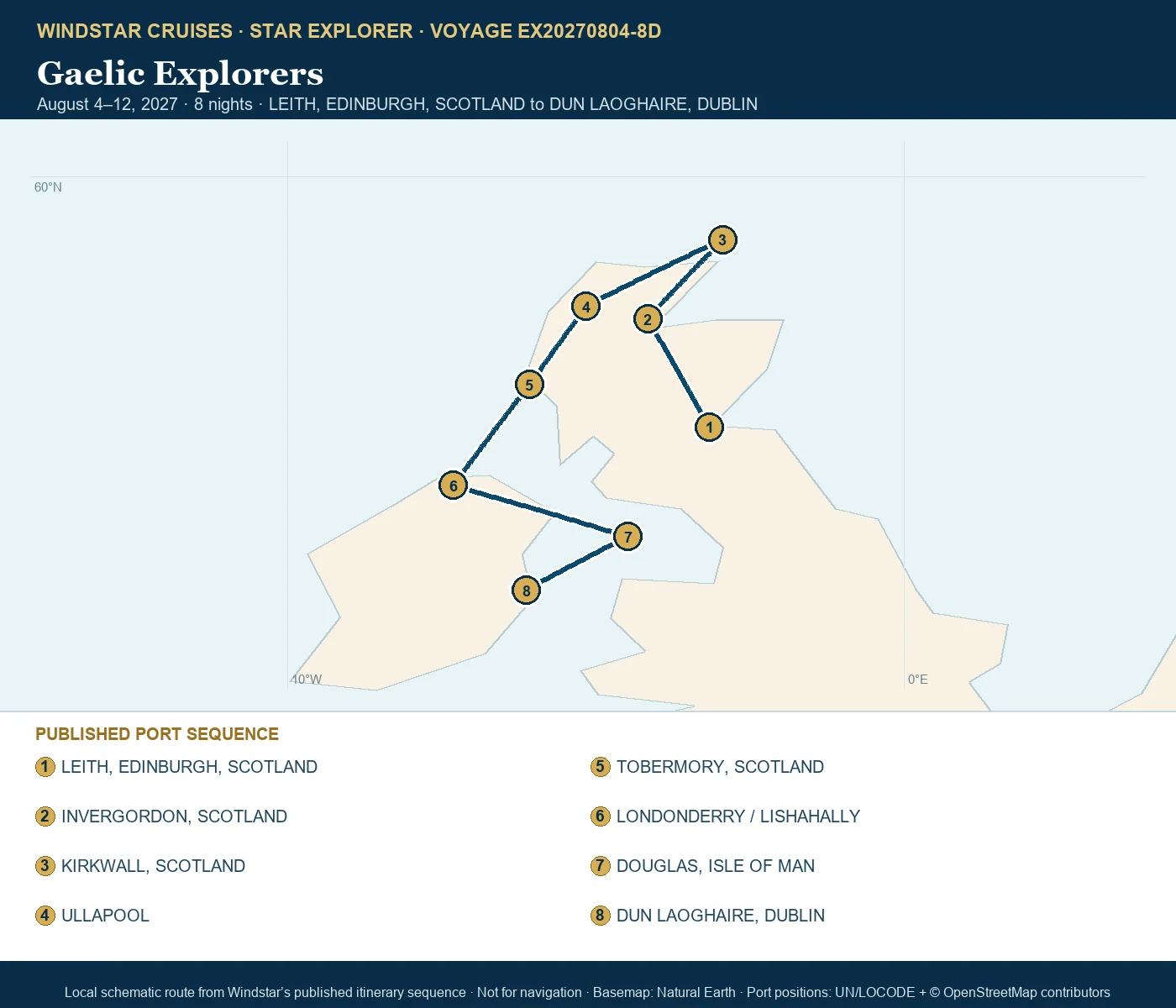The image size is (1176, 1008).
Task: Click the text 'TOBERMORY, SCOTLAND'
Action: (720, 767)
